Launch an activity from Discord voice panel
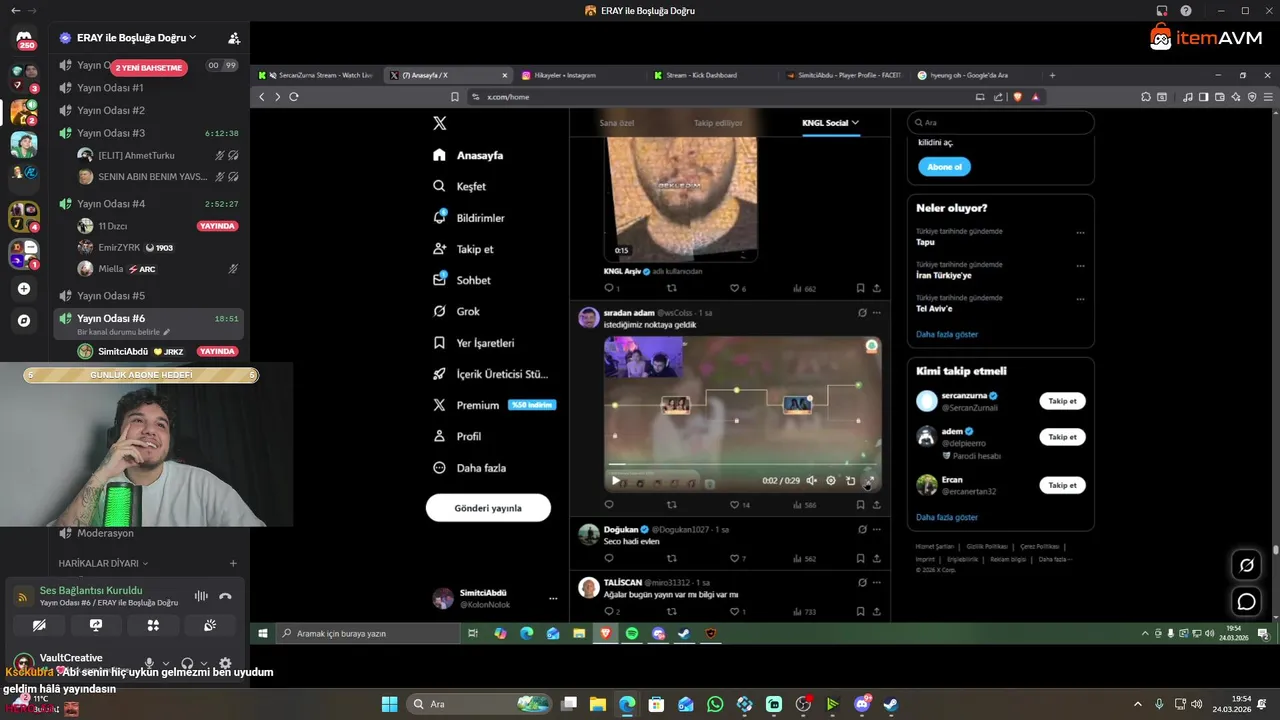Screen dimensions: 1280x720 [153, 625]
